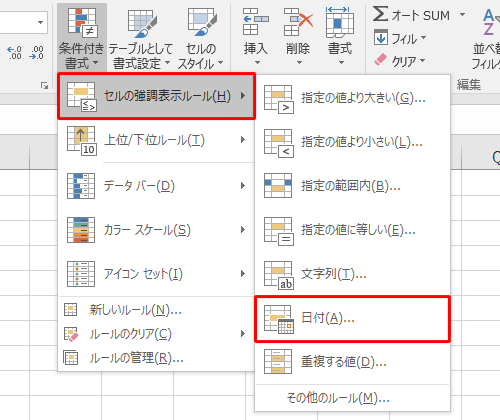Click the 書式 format cells icon
This screenshot has width=500, height=420.
340,22
